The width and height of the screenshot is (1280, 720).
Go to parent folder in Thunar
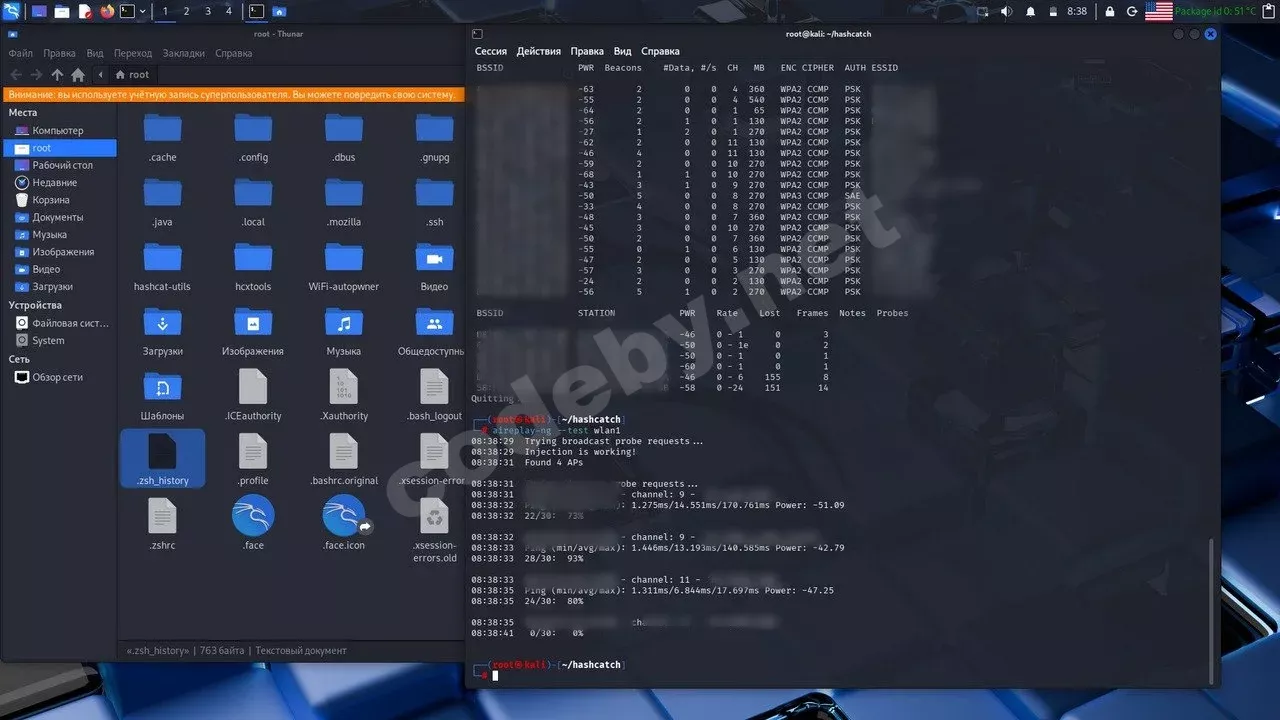[x=57, y=75]
